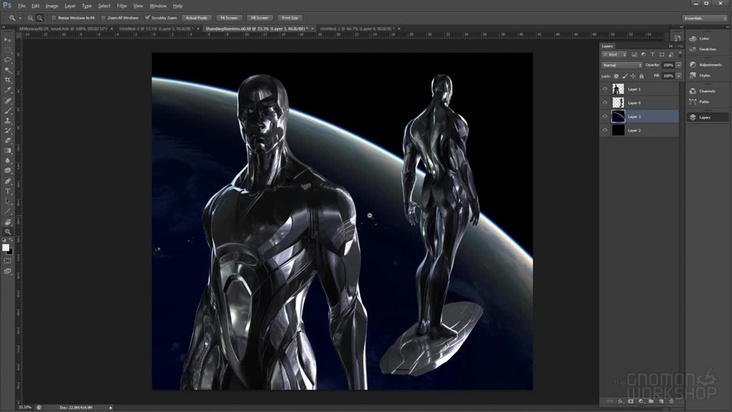Screen dimensions: 732x412
Task: Hide Layer 6 via eye icon
Action: coord(605,103)
